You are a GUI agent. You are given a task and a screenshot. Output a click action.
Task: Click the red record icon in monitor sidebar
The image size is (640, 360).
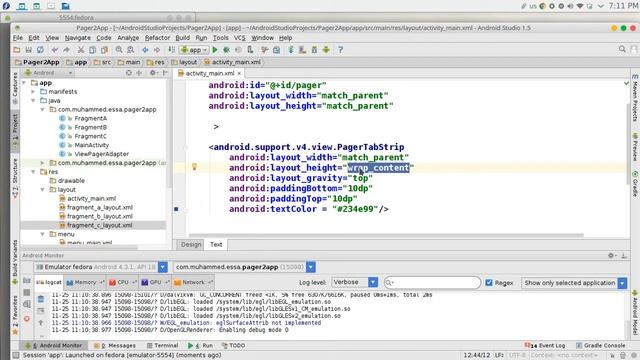coord(27,318)
